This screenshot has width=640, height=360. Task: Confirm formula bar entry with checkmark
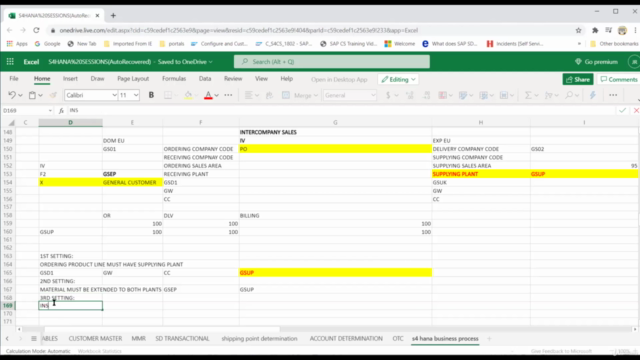[622, 111]
